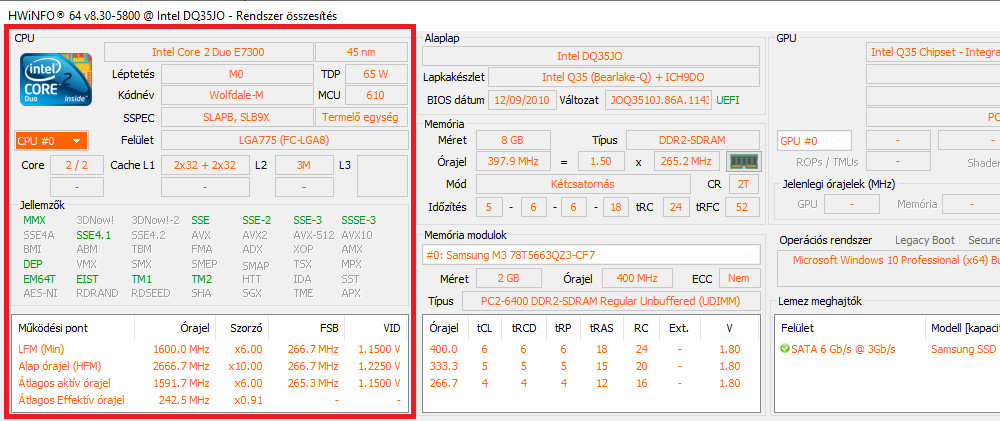Click the green SATA status check icon

(x=787, y=348)
